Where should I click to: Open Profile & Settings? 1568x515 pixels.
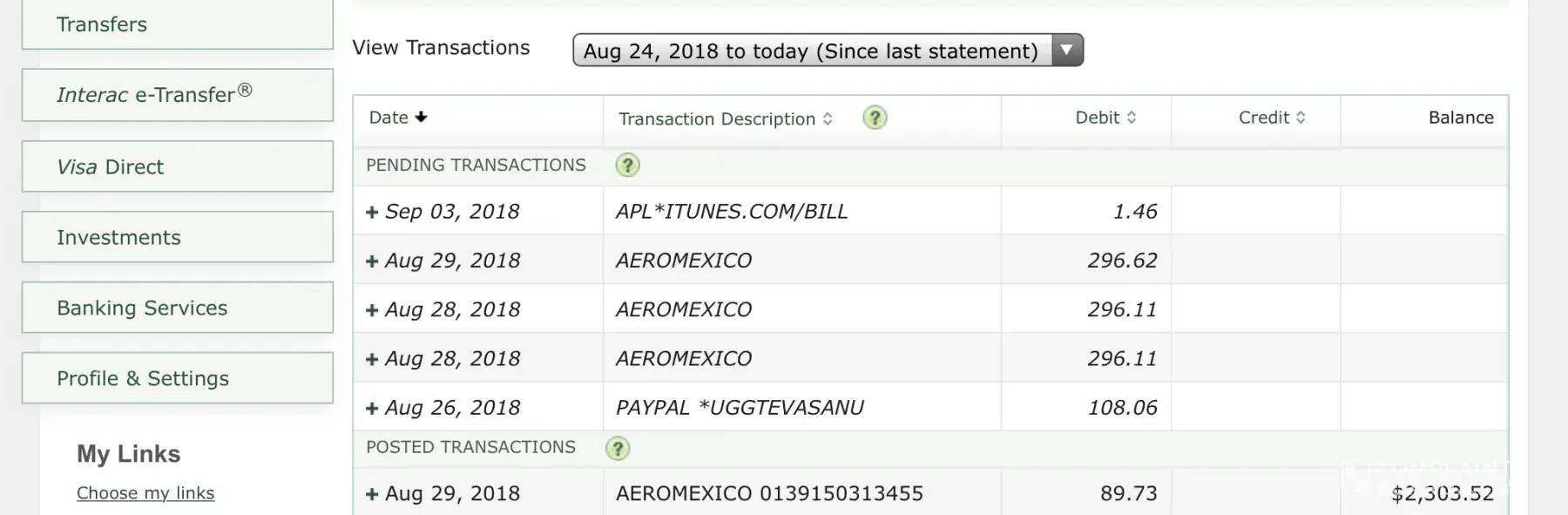(178, 378)
